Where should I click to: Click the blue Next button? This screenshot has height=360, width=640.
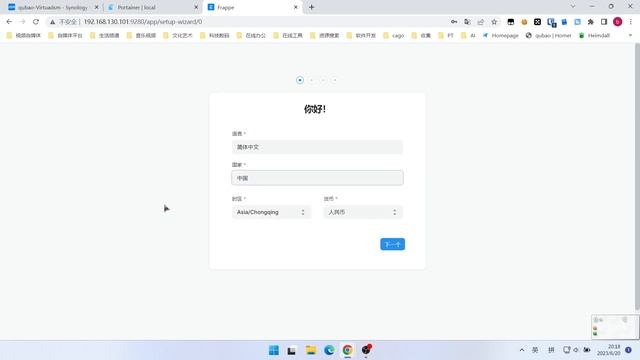click(392, 244)
